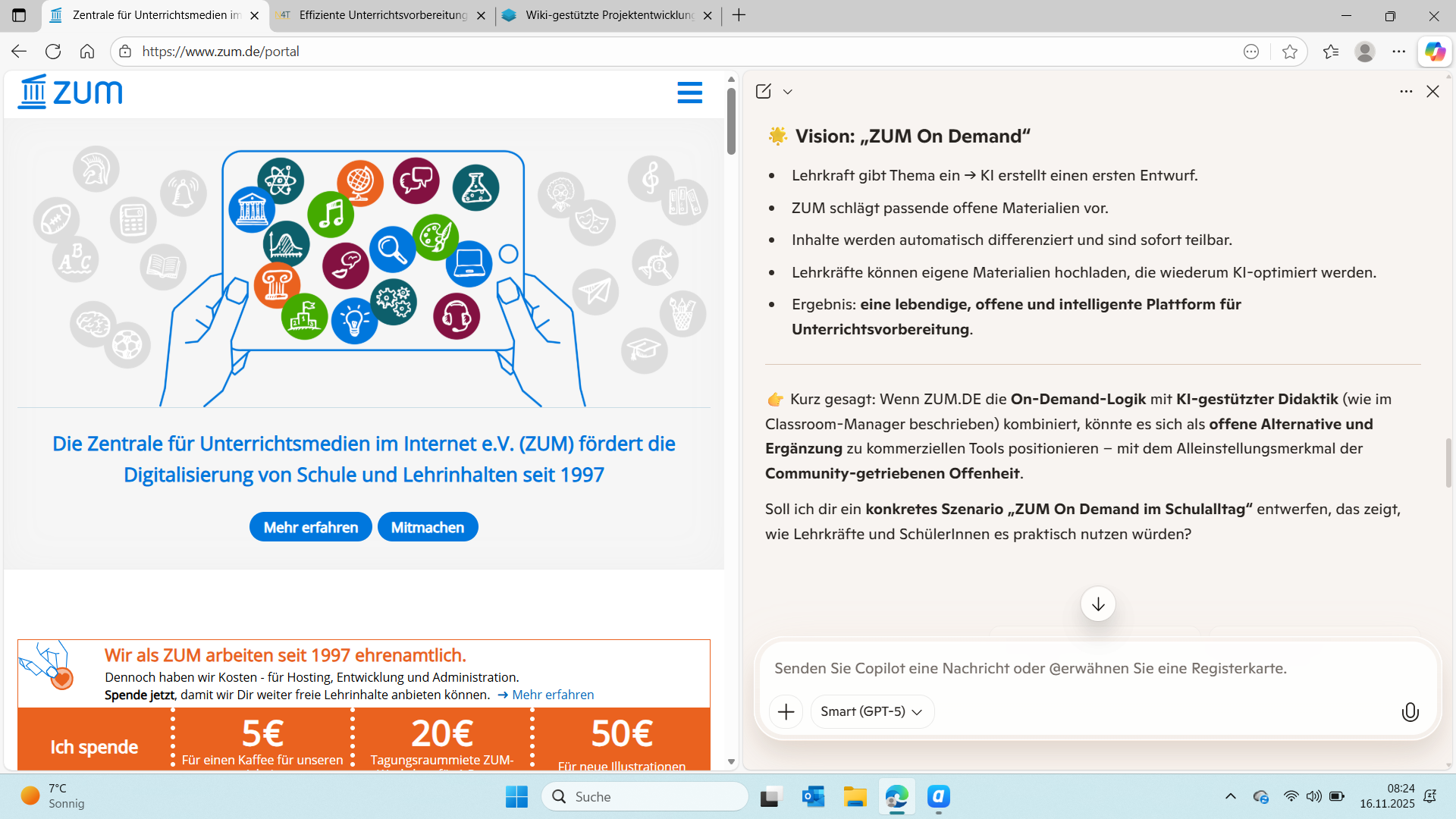Screen dimensions: 1456x819
Task: Open the Tab actions menu icon
Action: (x=19, y=15)
